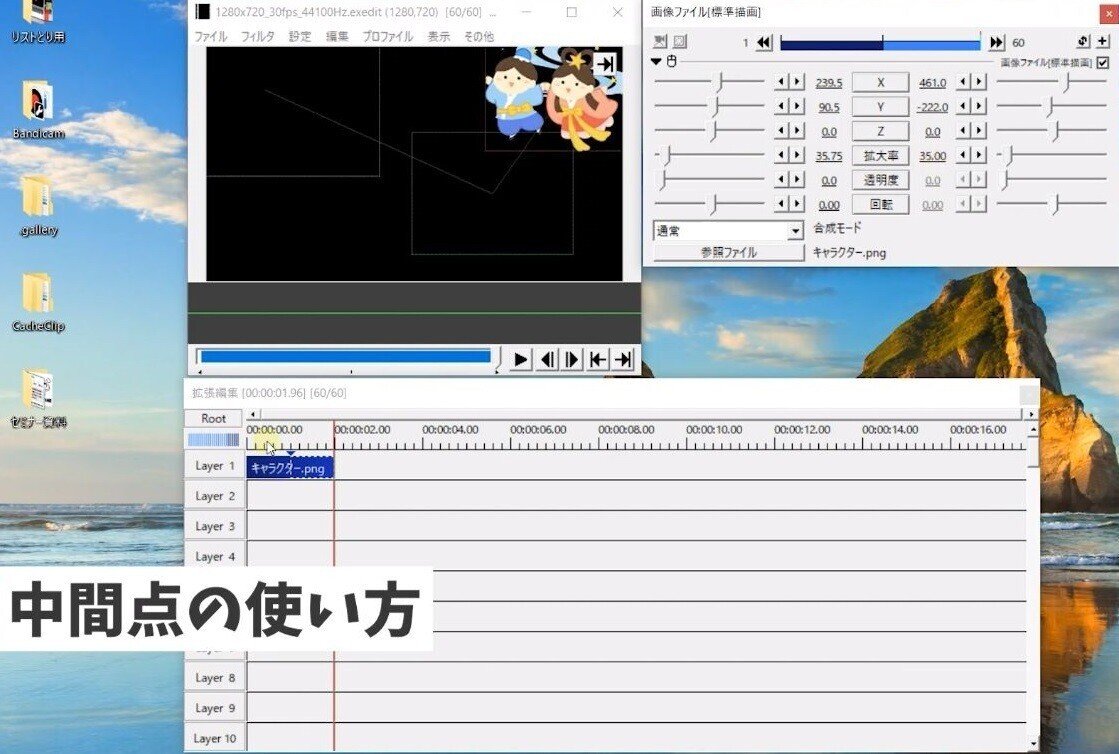This screenshot has width=1119, height=754.
Task: Toggle Layer 3 off in the timeline
Action: tap(215, 525)
